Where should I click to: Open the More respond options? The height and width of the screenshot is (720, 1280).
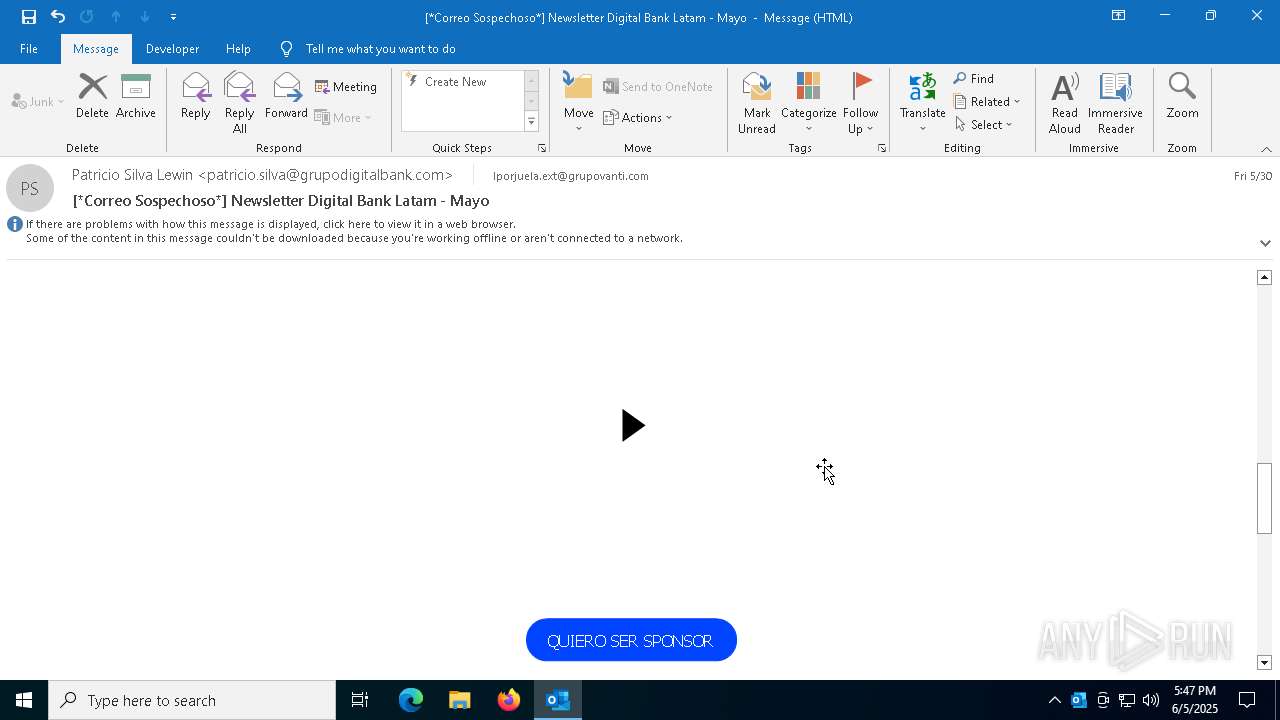coord(343,117)
